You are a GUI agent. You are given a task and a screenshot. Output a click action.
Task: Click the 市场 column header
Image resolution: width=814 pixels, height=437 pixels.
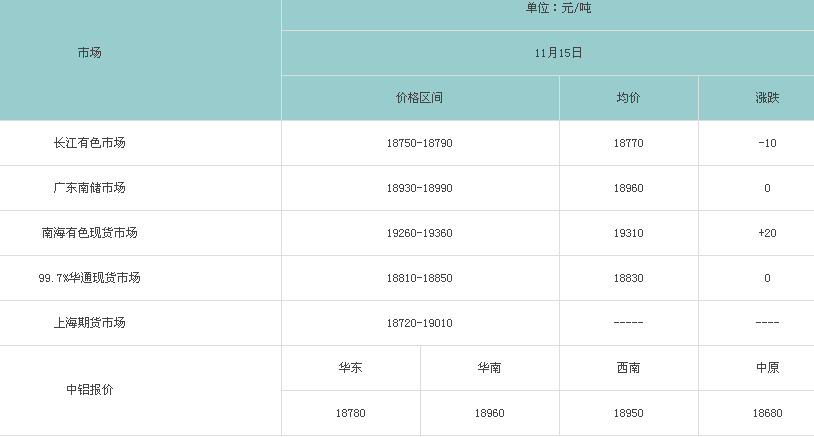[x=89, y=53]
